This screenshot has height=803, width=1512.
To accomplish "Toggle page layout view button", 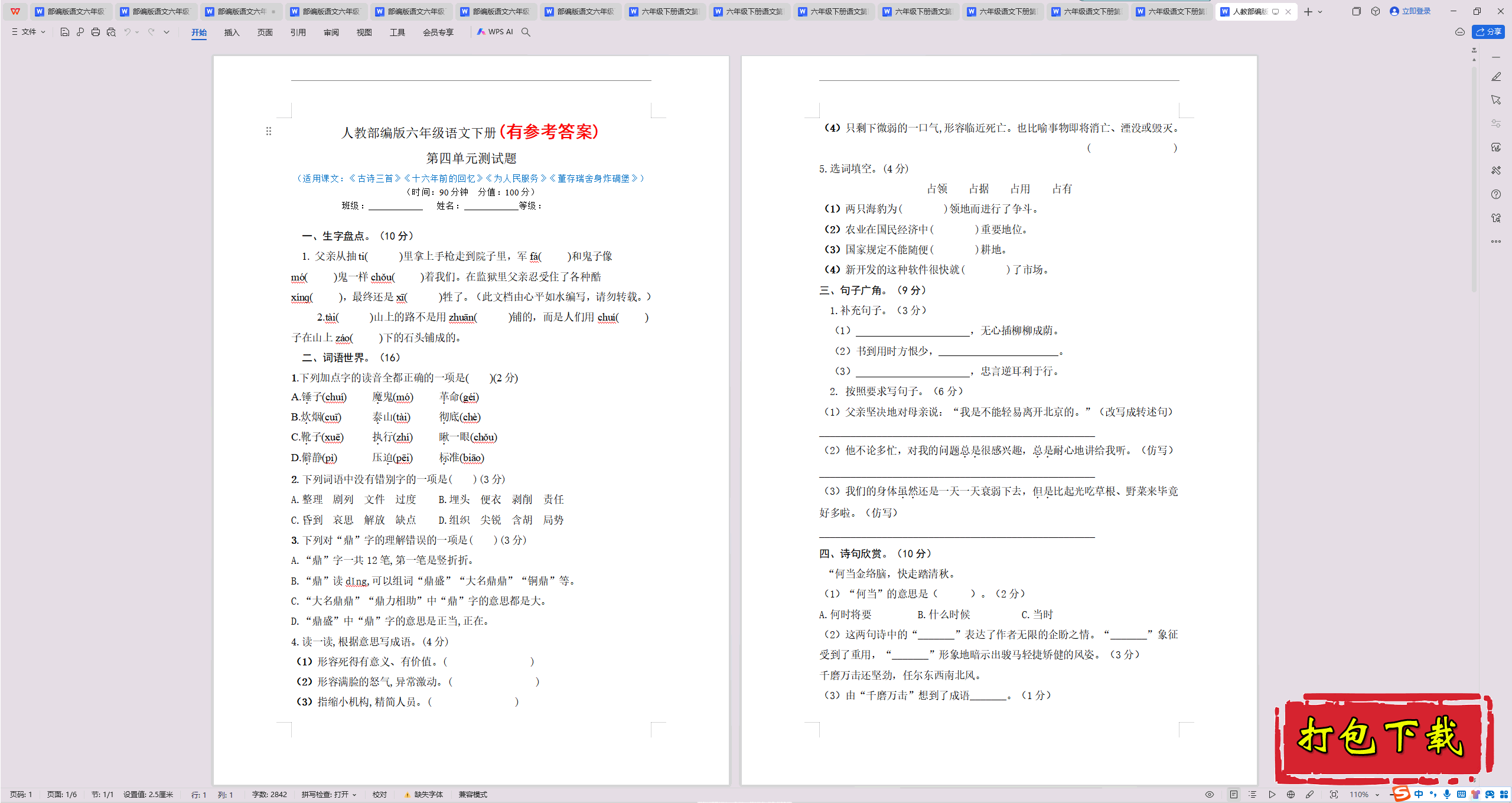I will (1233, 794).
